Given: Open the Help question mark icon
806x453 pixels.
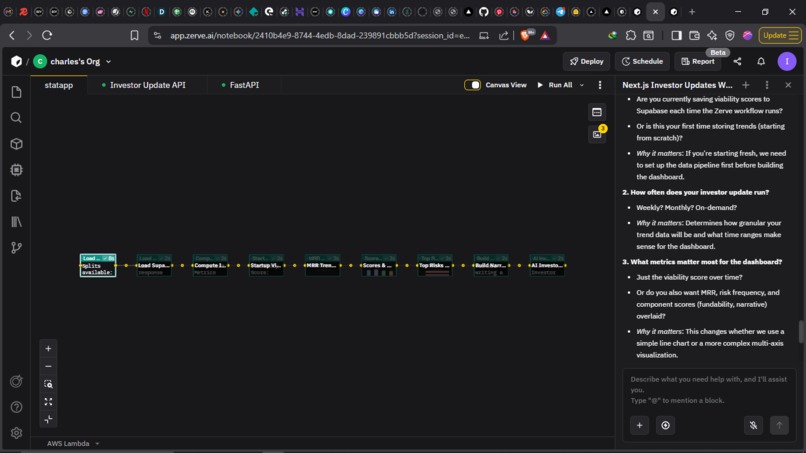Looking at the screenshot, I should click(16, 407).
